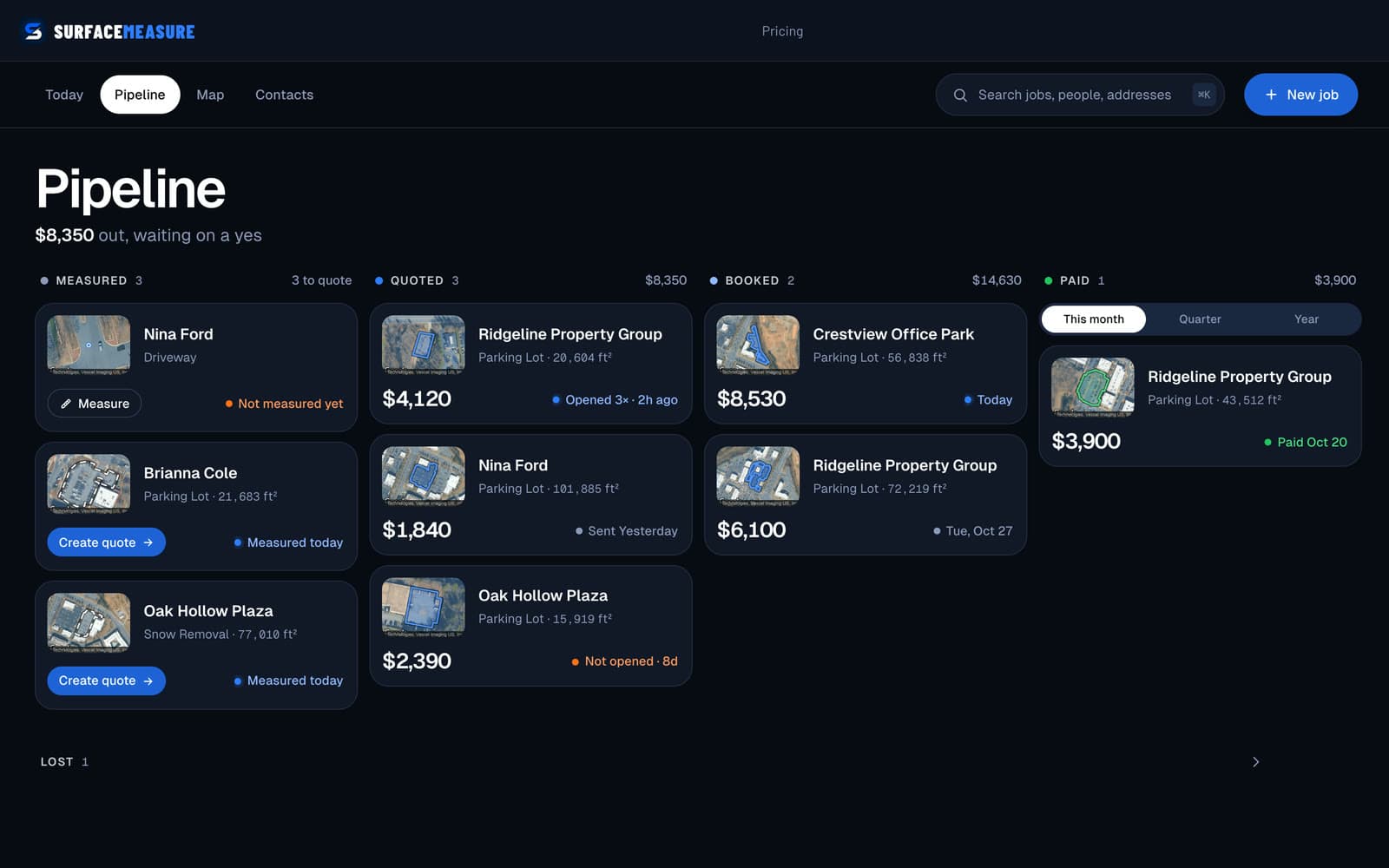Click the search magnifier icon

(960, 95)
